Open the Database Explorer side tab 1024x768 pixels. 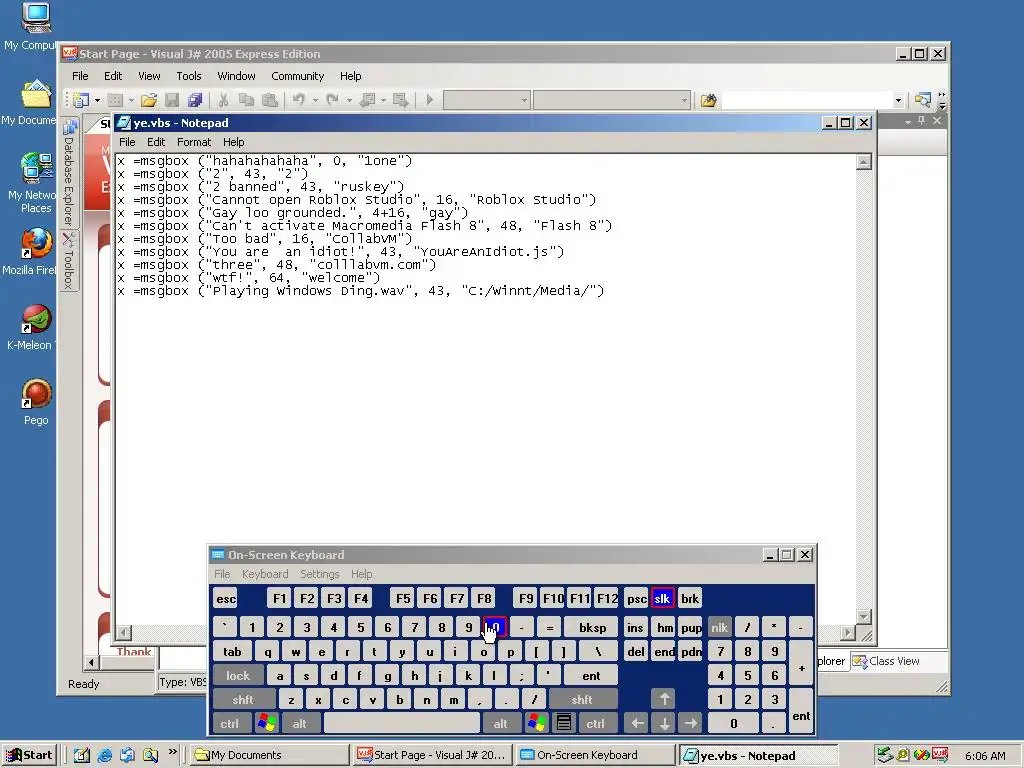(69, 172)
